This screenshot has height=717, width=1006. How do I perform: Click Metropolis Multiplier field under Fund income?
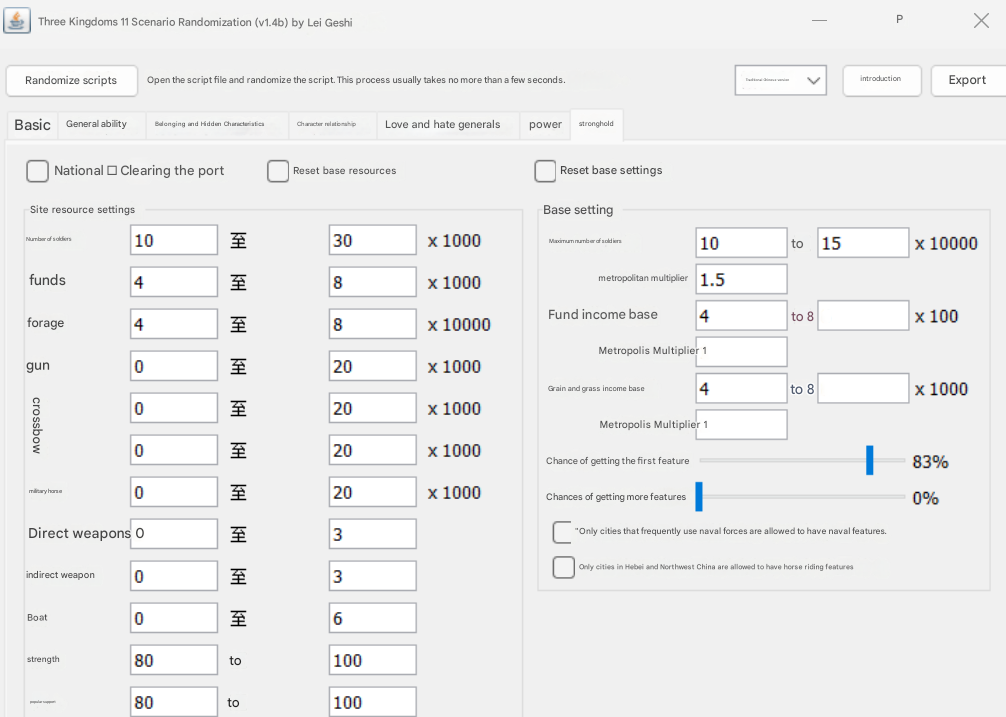click(742, 352)
